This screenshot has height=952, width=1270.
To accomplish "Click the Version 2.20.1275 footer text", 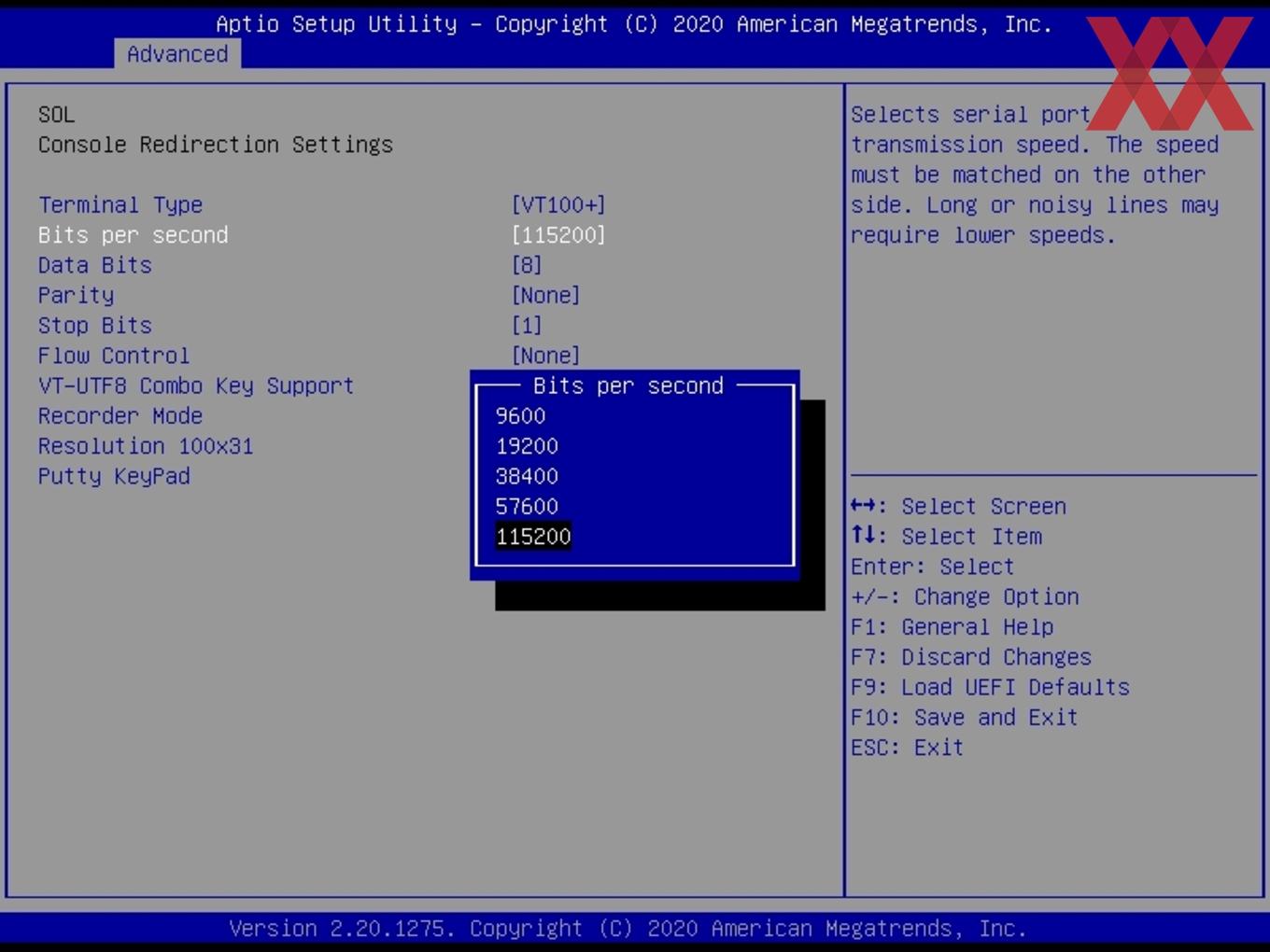I will tap(628, 929).
